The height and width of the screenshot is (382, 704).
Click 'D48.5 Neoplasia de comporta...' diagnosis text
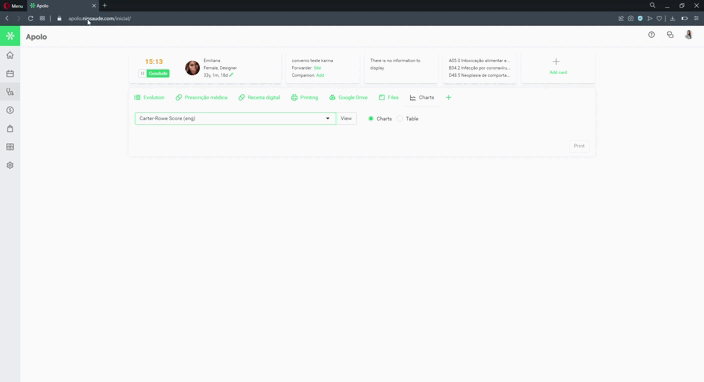479,75
